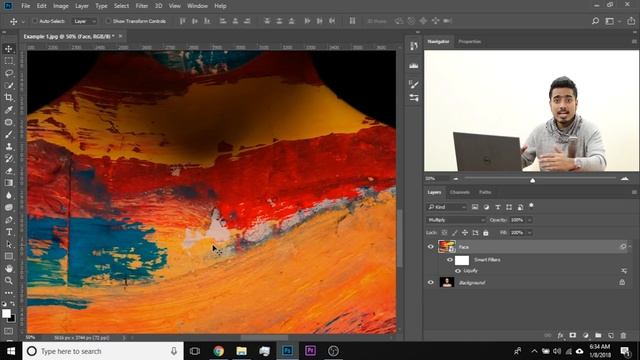Hide the Face layer
The width and height of the screenshot is (640, 360).
click(430, 247)
